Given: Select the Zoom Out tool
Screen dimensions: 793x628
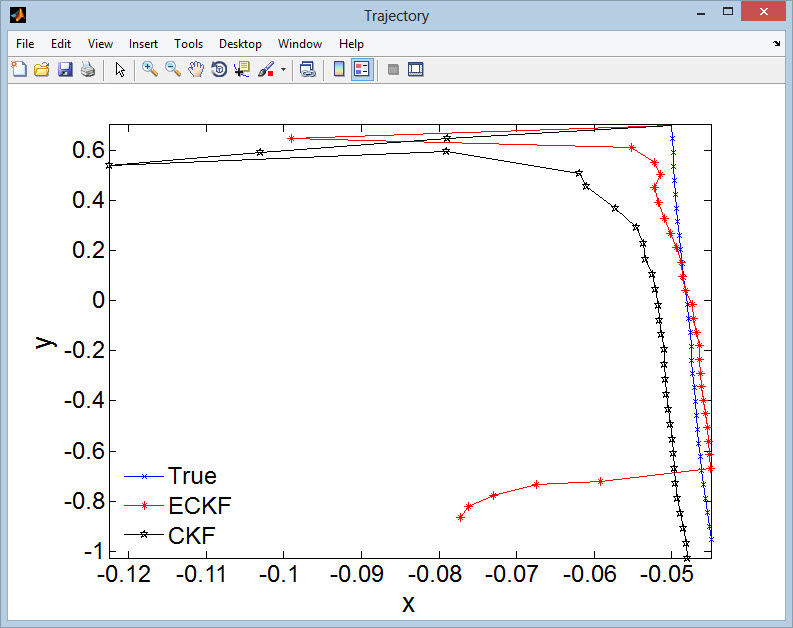Looking at the screenshot, I should 172,69.
